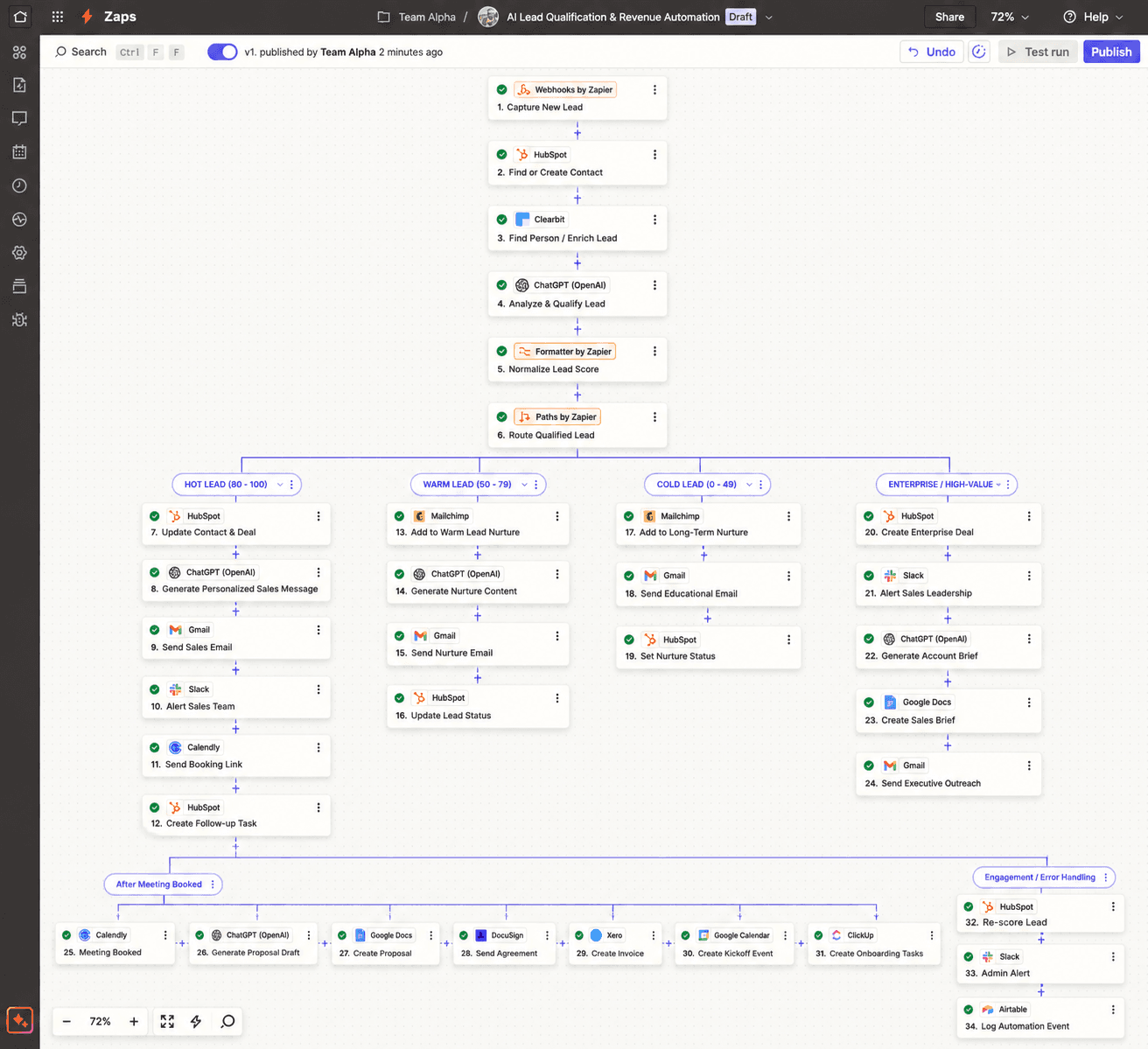This screenshot has height=1049, width=1148.
Task: Click the user avatar beside Zap title
Action: point(488,17)
